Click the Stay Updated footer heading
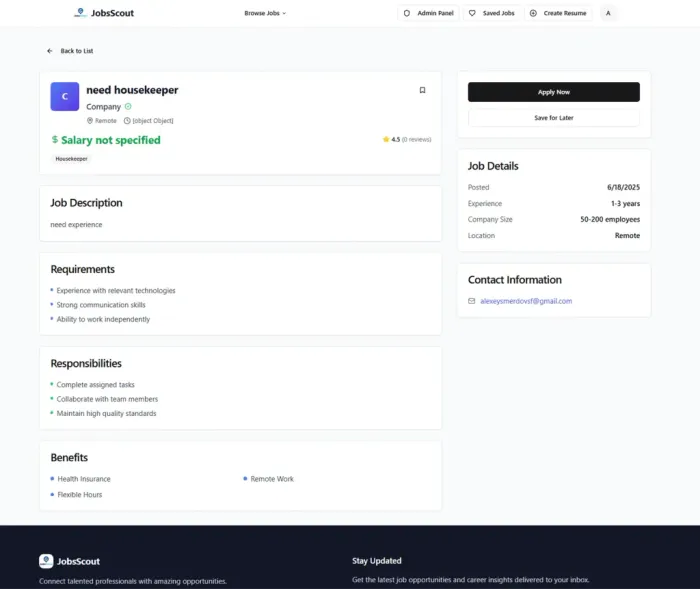 pos(377,561)
